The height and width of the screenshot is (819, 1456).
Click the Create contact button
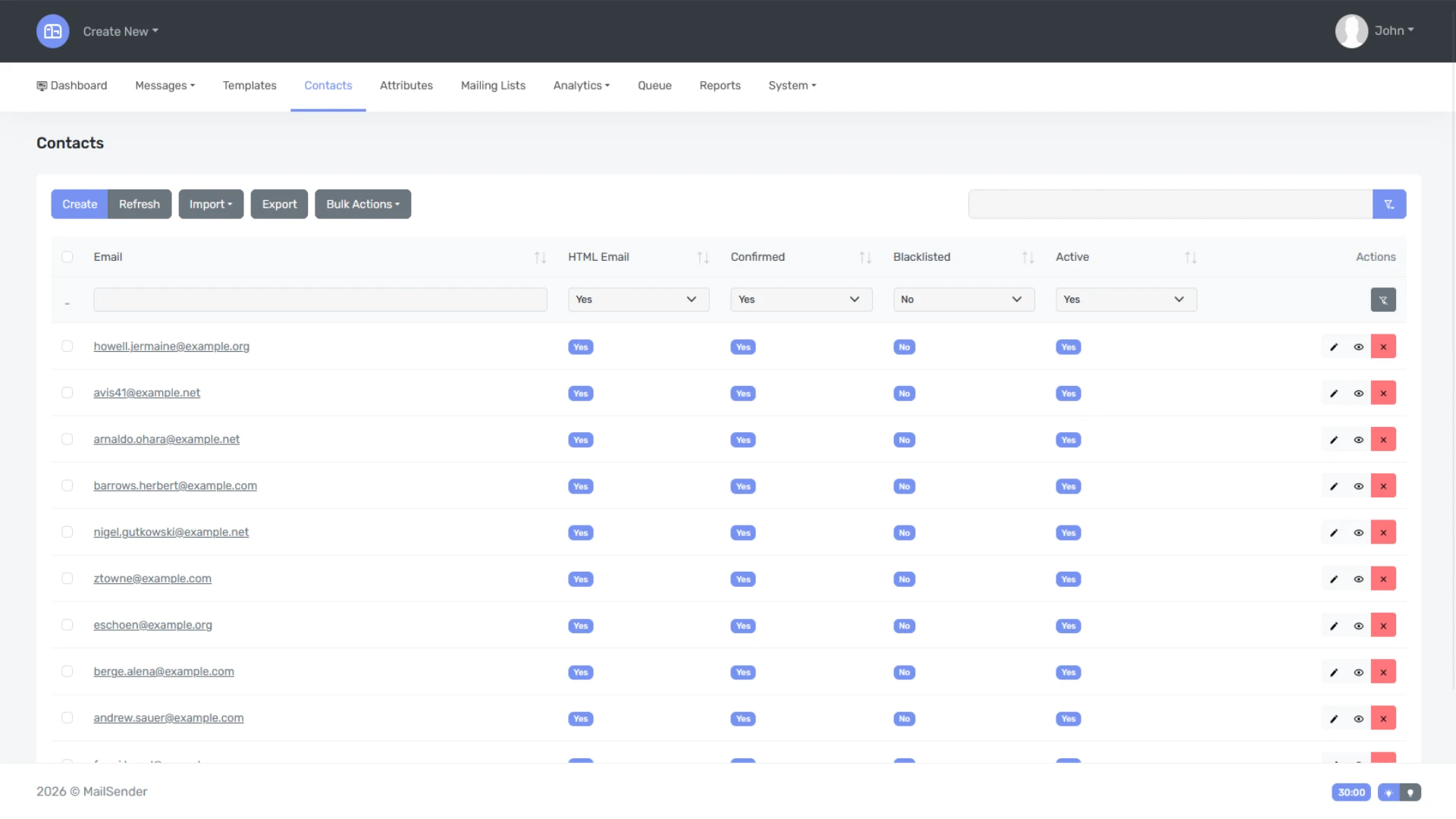tap(80, 204)
